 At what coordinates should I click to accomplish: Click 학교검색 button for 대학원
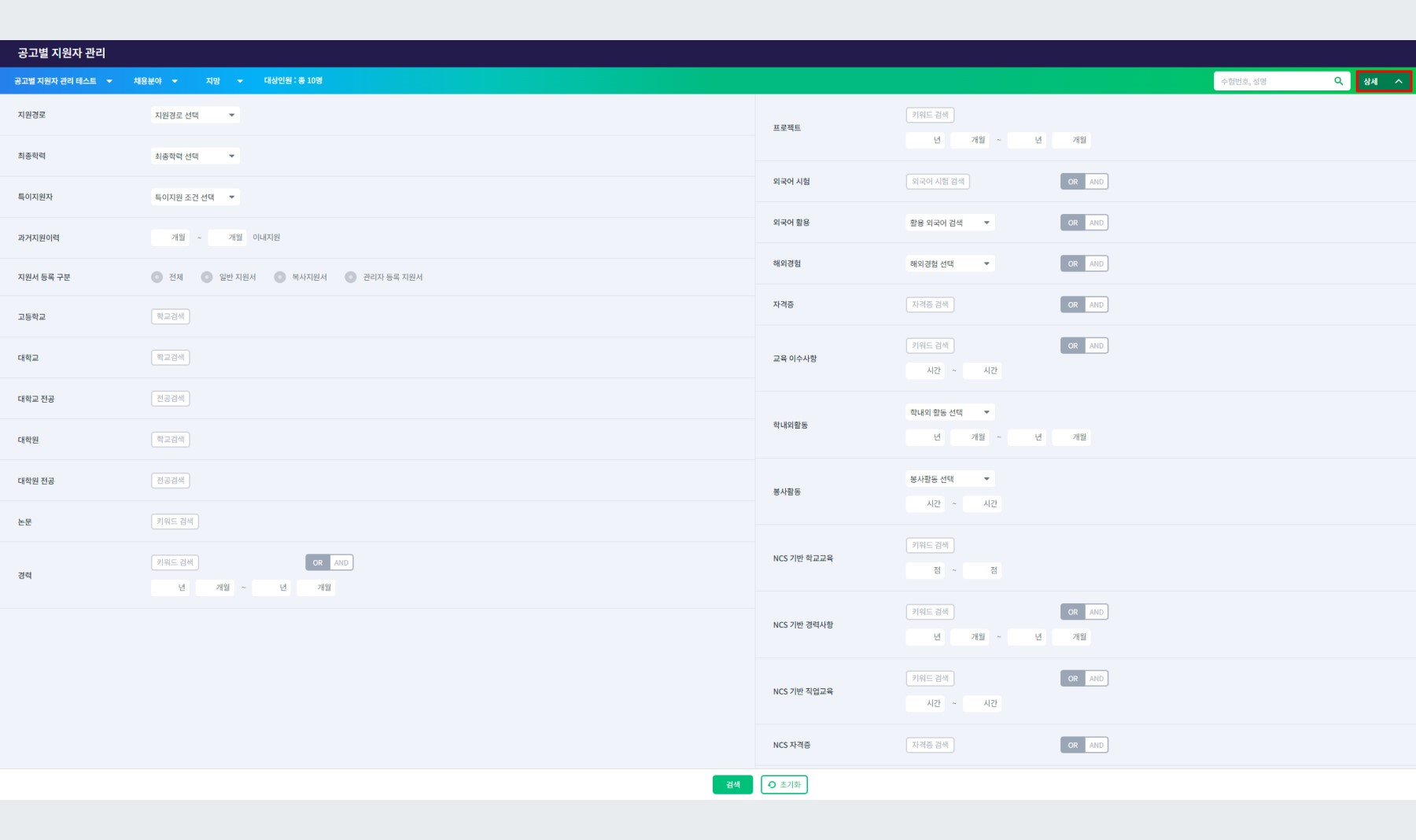(171, 440)
